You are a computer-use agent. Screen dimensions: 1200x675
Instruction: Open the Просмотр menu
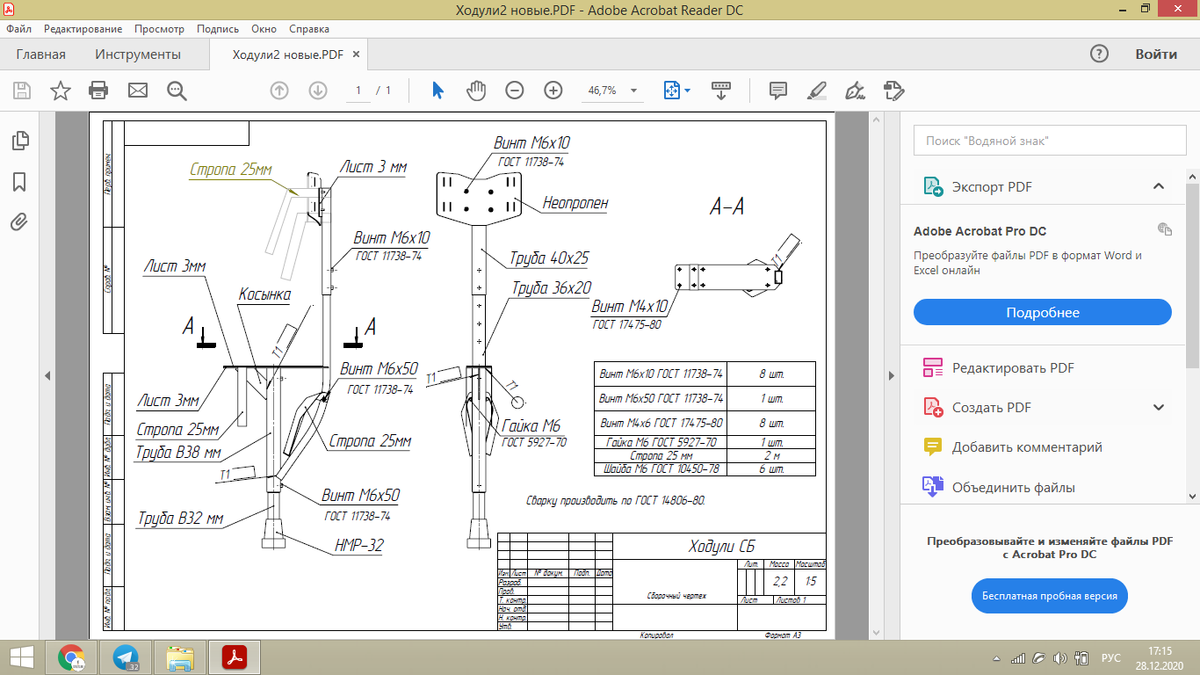pos(161,29)
